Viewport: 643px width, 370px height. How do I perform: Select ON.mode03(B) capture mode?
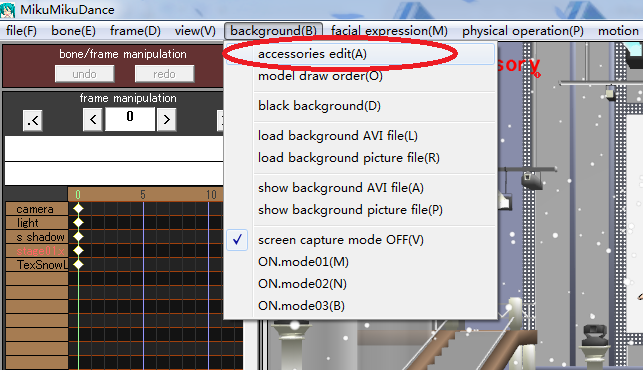(x=360, y=306)
